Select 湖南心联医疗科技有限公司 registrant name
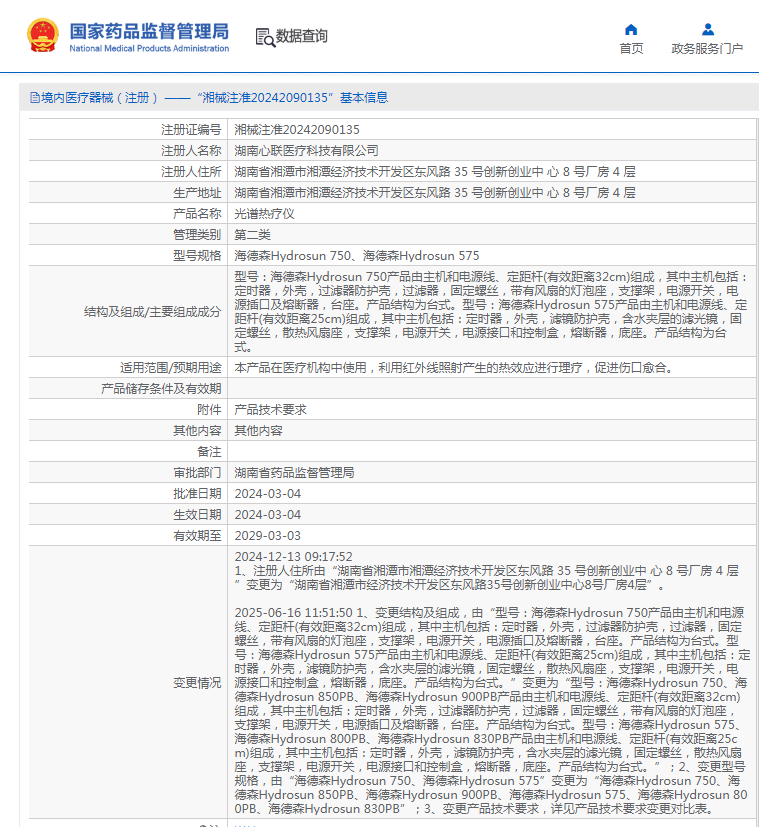This screenshot has width=759, height=827. 306,151
